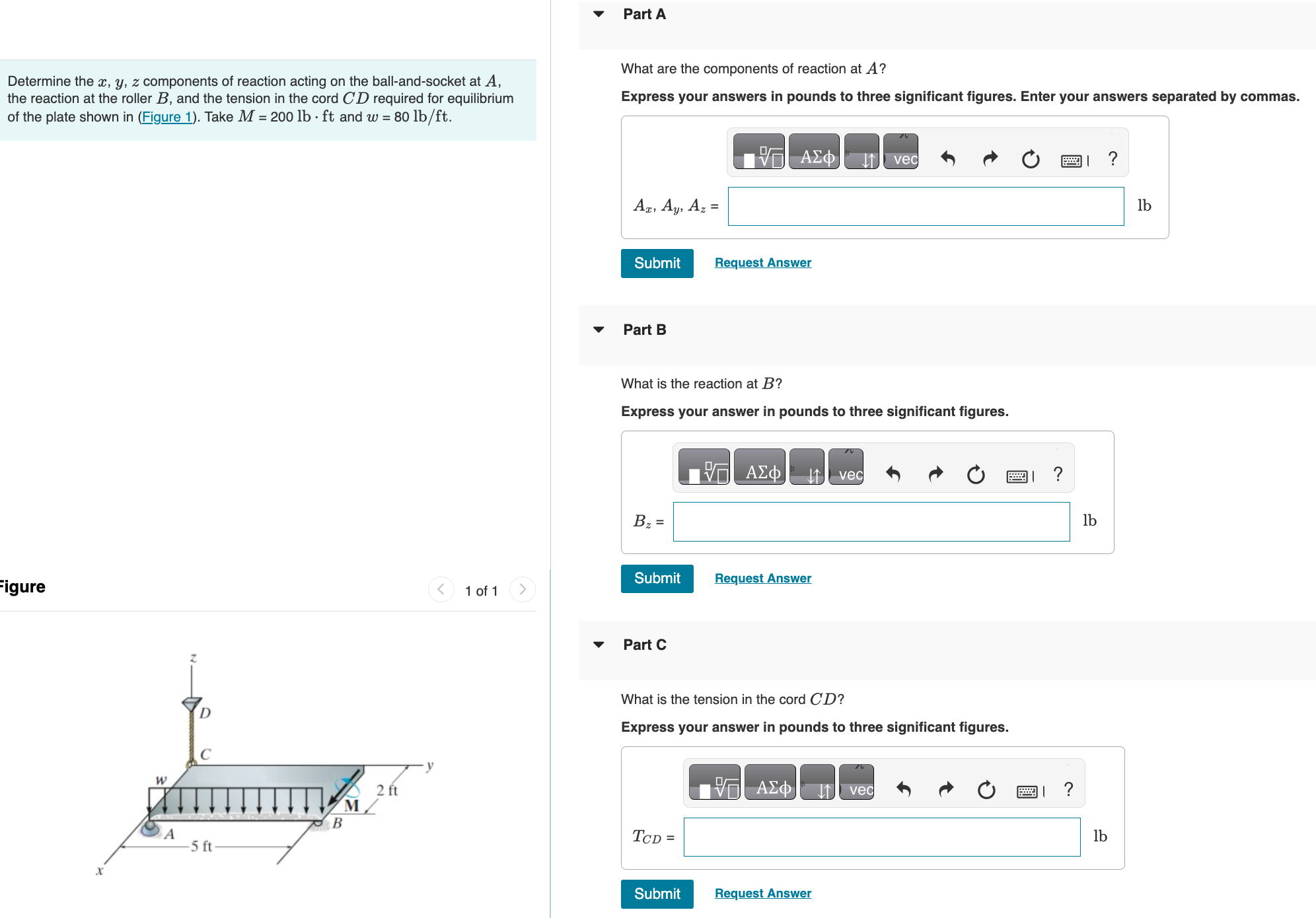The image size is (1316, 918).
Task: Click inside the TCD tension input box
Action: click(x=881, y=837)
